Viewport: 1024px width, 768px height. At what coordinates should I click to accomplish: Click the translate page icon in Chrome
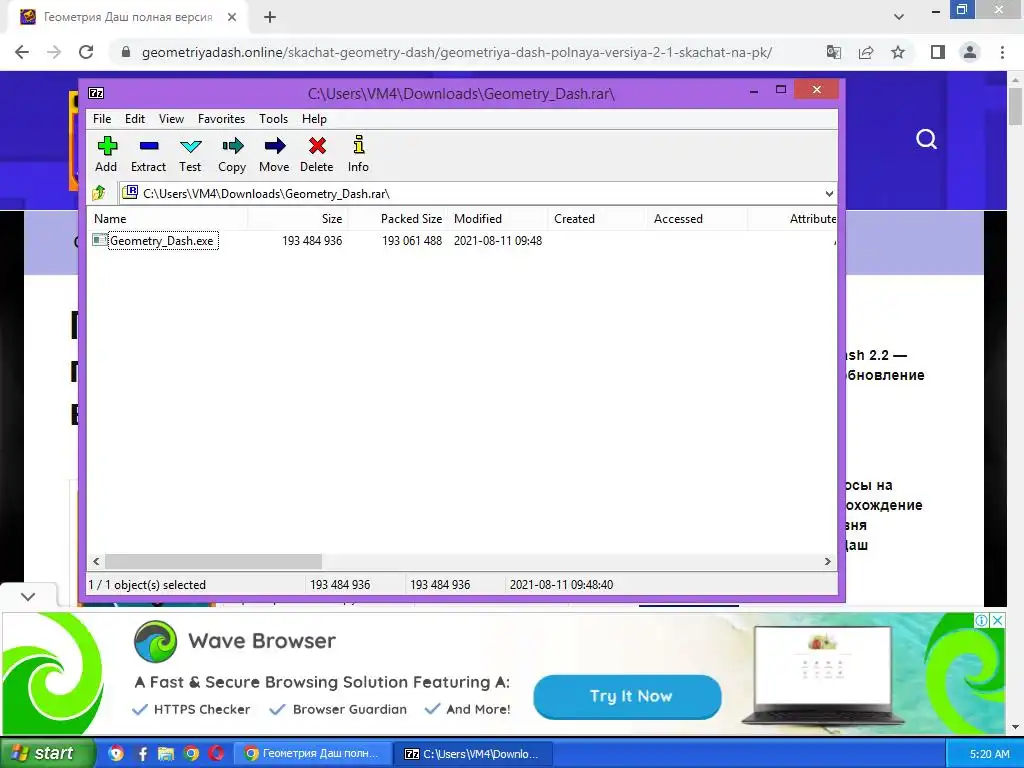tap(834, 52)
